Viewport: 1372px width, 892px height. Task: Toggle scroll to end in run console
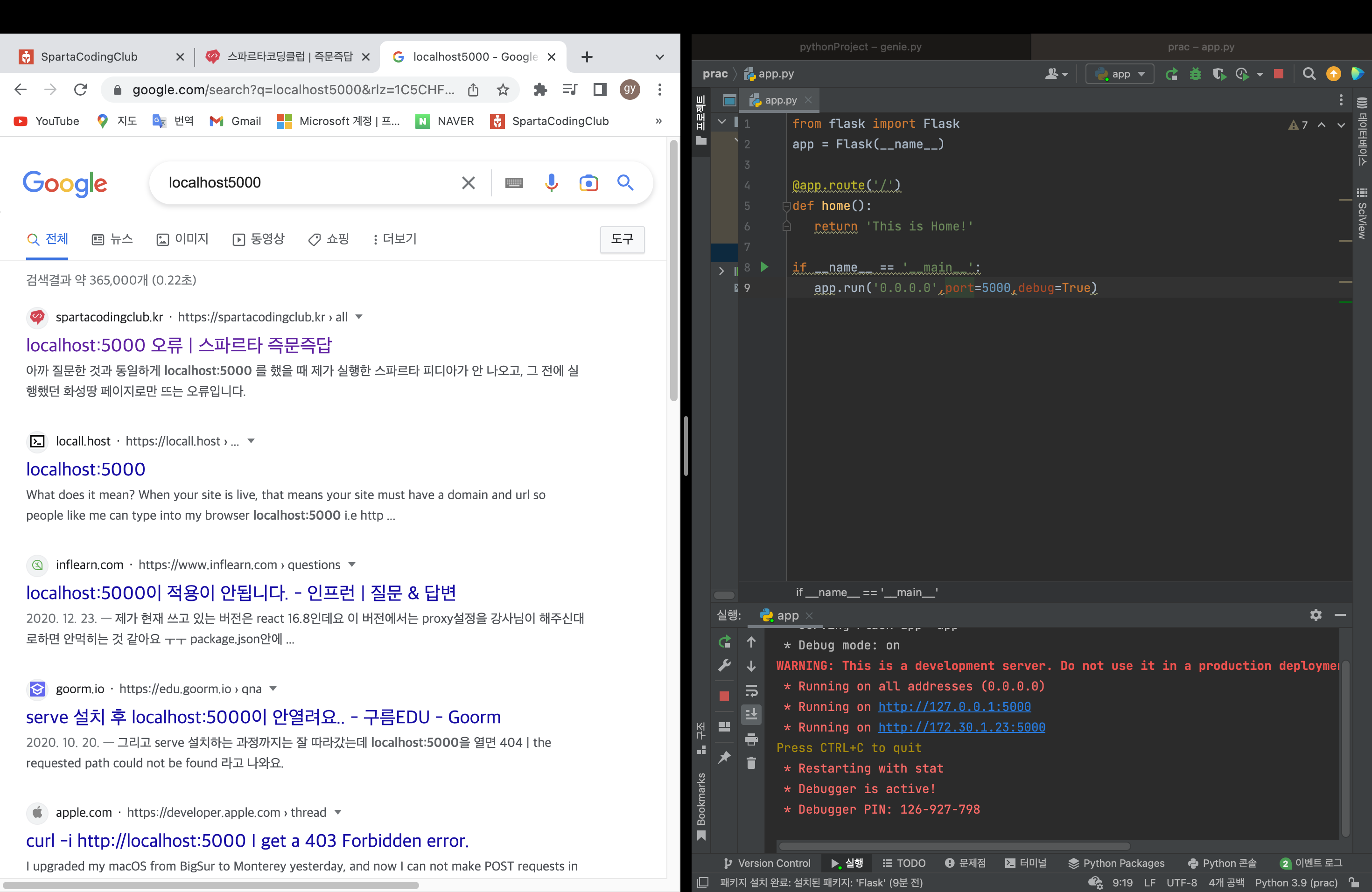pos(751,715)
